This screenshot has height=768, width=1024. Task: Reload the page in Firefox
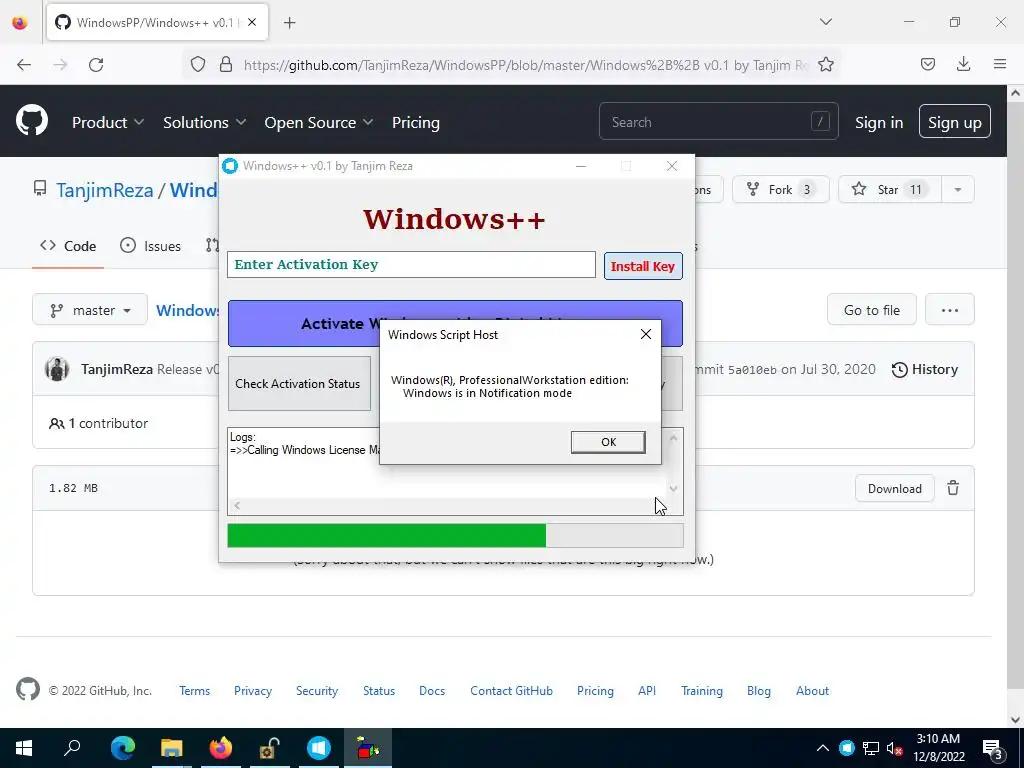coord(96,65)
